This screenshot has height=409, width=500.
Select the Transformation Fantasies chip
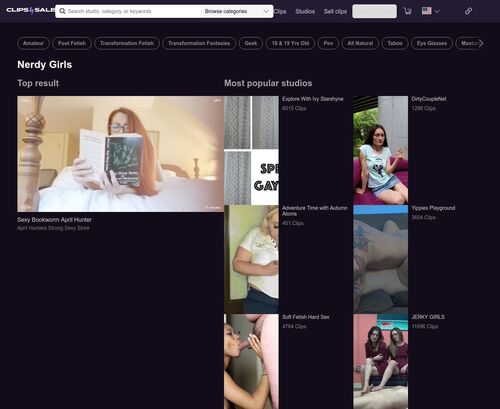click(x=199, y=43)
